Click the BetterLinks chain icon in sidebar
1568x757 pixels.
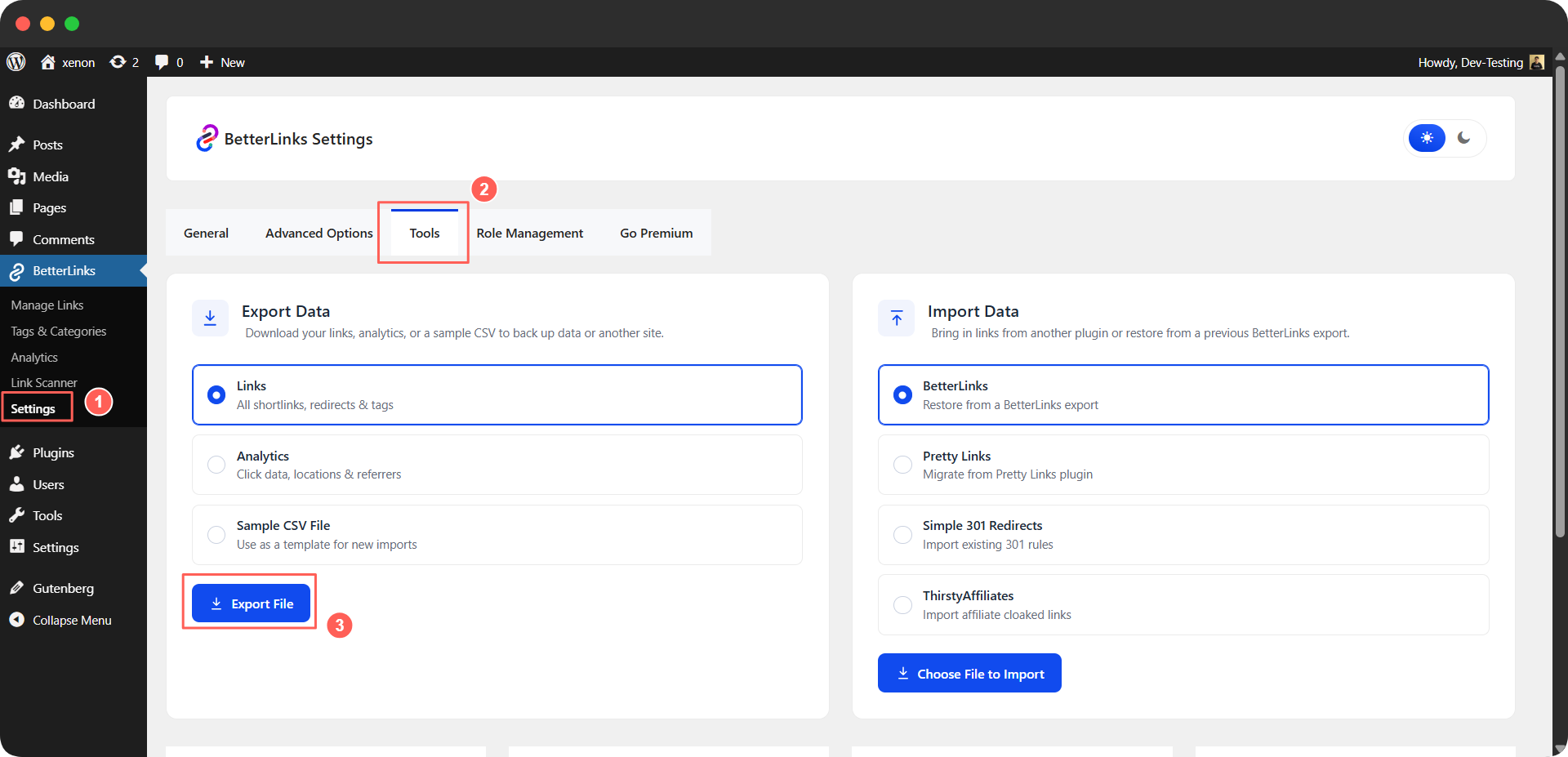coord(16,271)
